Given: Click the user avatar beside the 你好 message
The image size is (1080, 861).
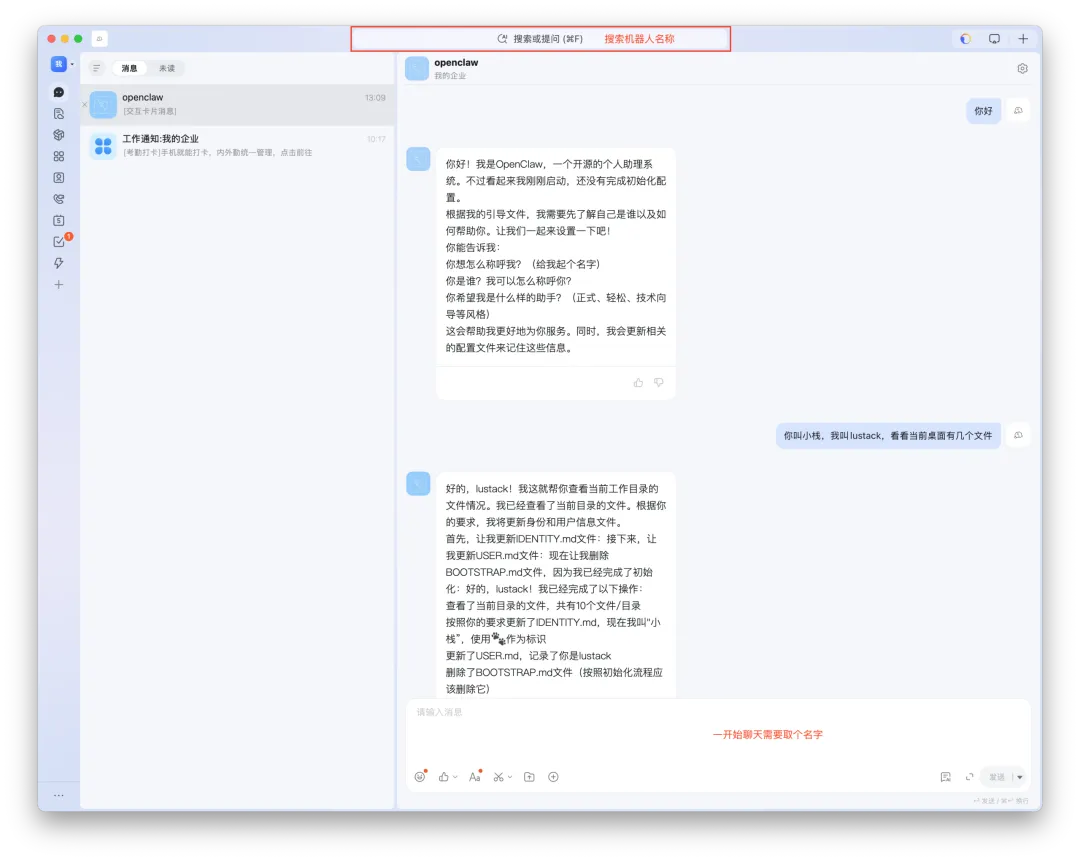Looking at the screenshot, I should pyautogui.click(x=1018, y=111).
